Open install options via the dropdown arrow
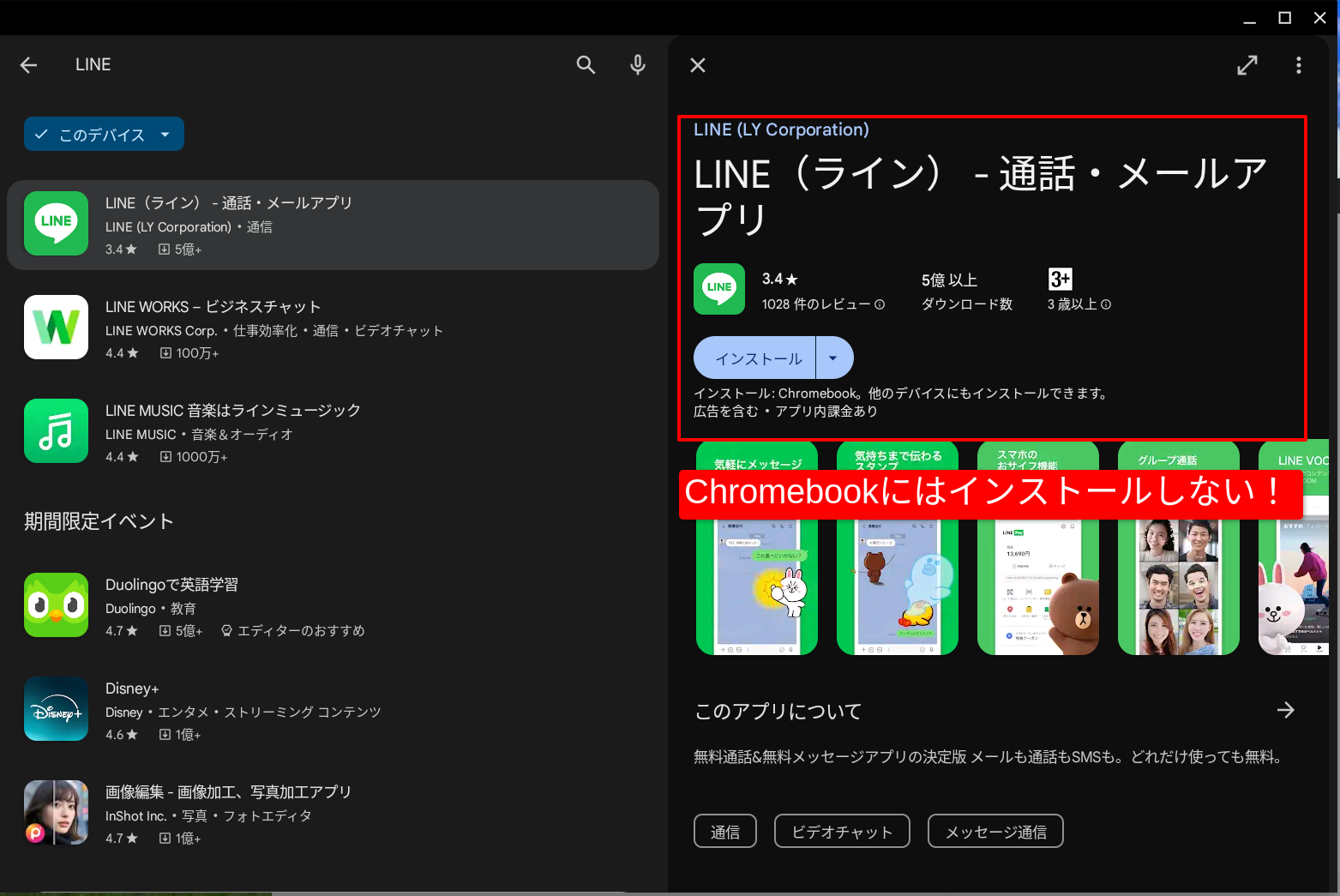This screenshot has height=896, width=1340. point(833,358)
